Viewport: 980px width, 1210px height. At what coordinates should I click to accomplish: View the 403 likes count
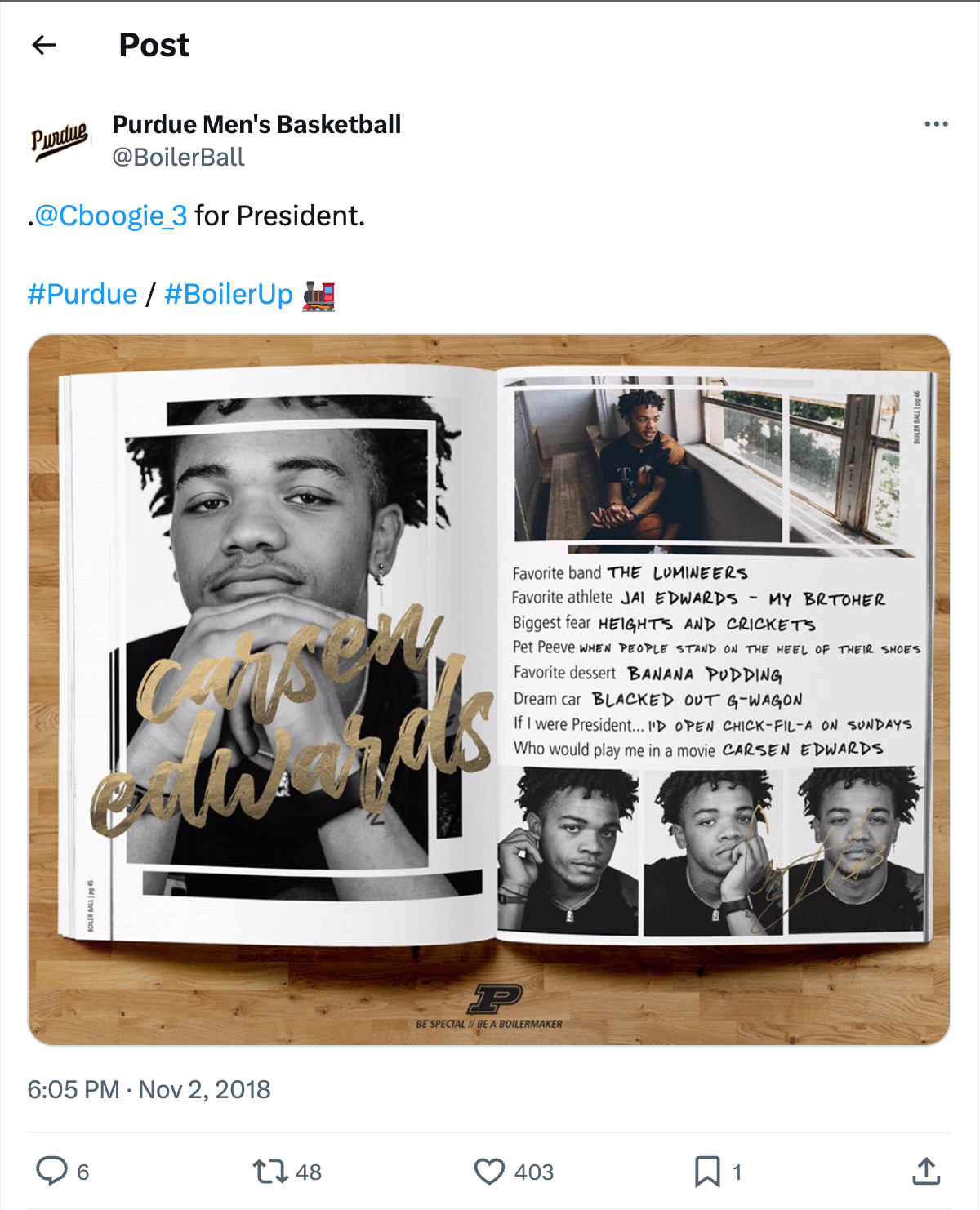[x=534, y=1172]
